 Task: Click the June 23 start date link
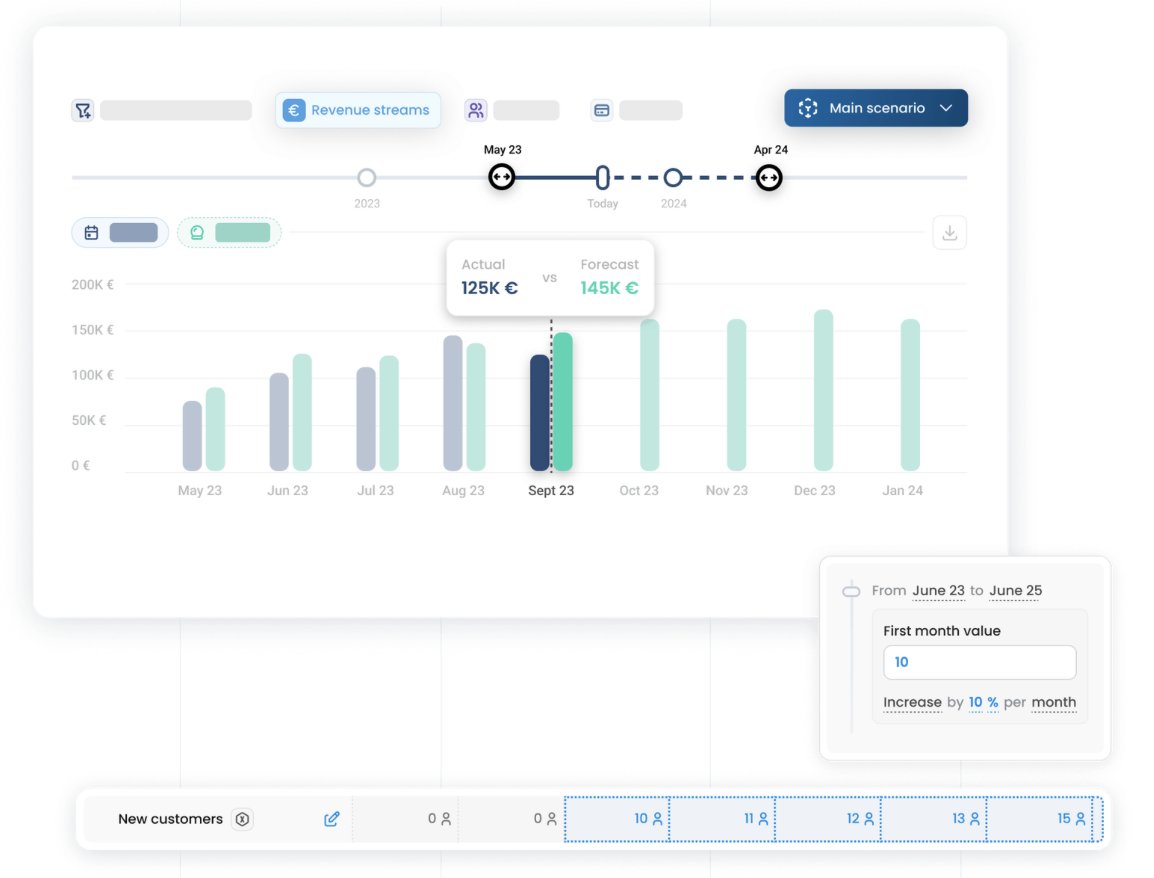pos(938,591)
